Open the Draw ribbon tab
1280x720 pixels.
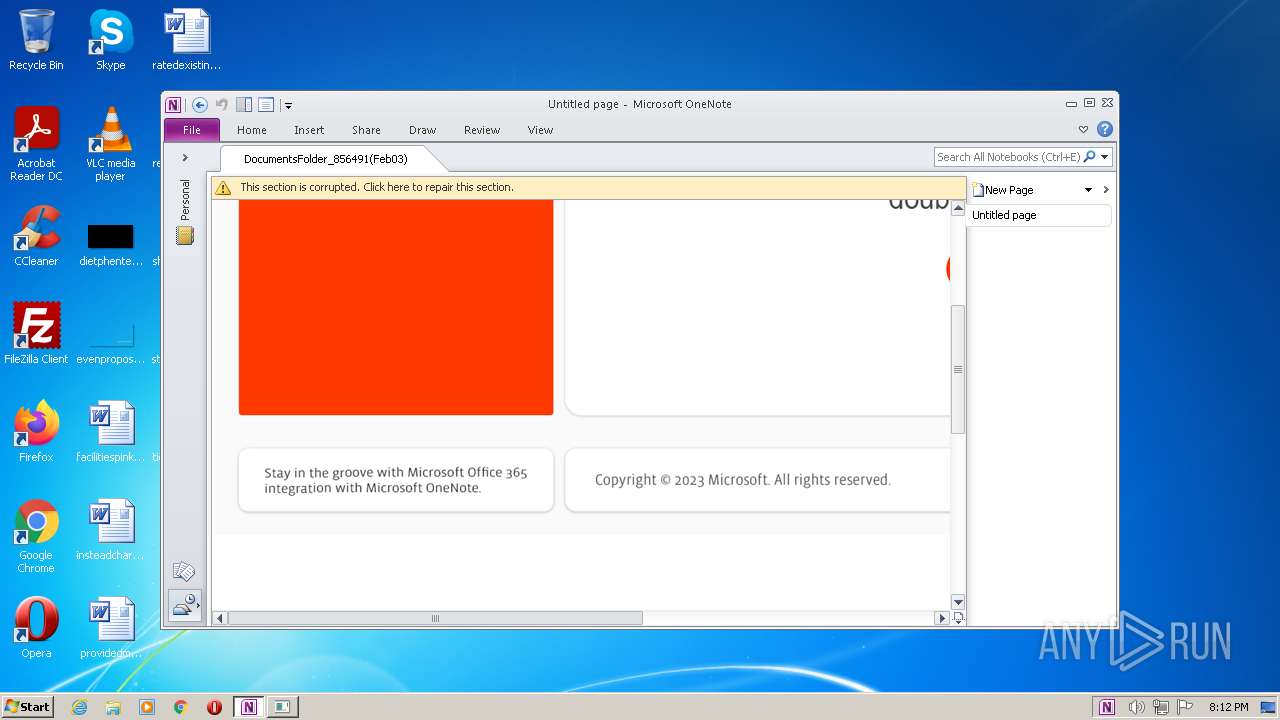click(x=422, y=130)
